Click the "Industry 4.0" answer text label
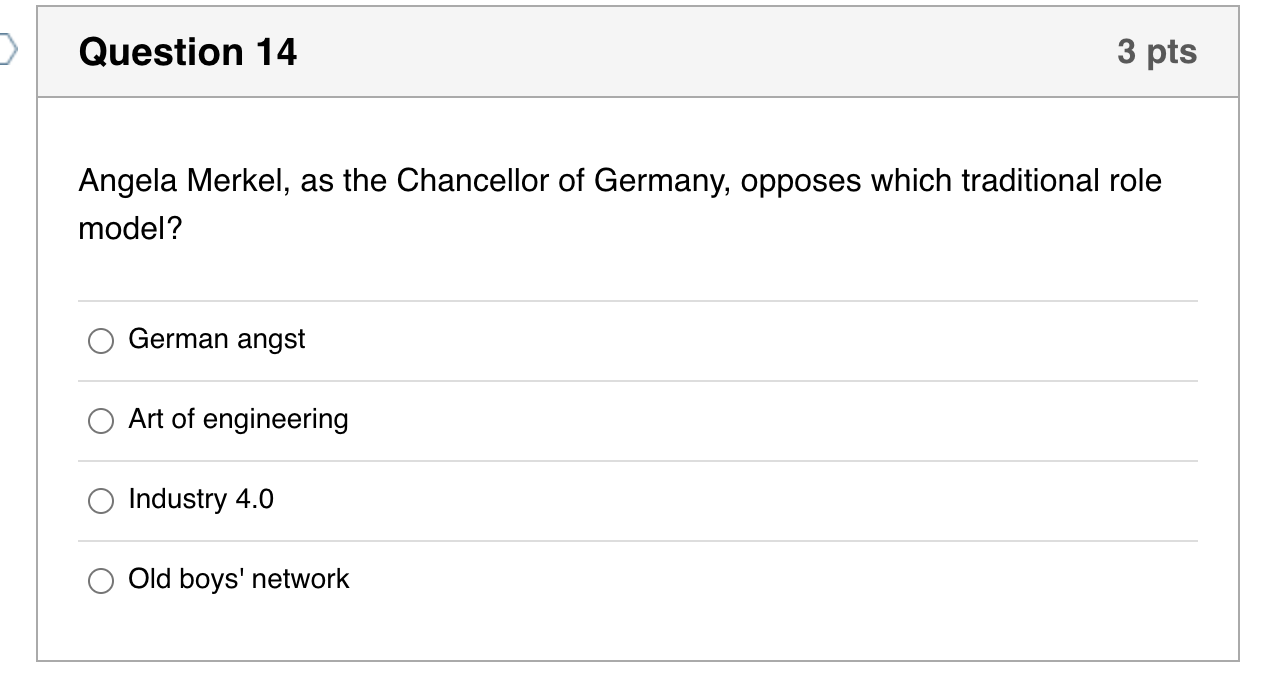 [202, 500]
